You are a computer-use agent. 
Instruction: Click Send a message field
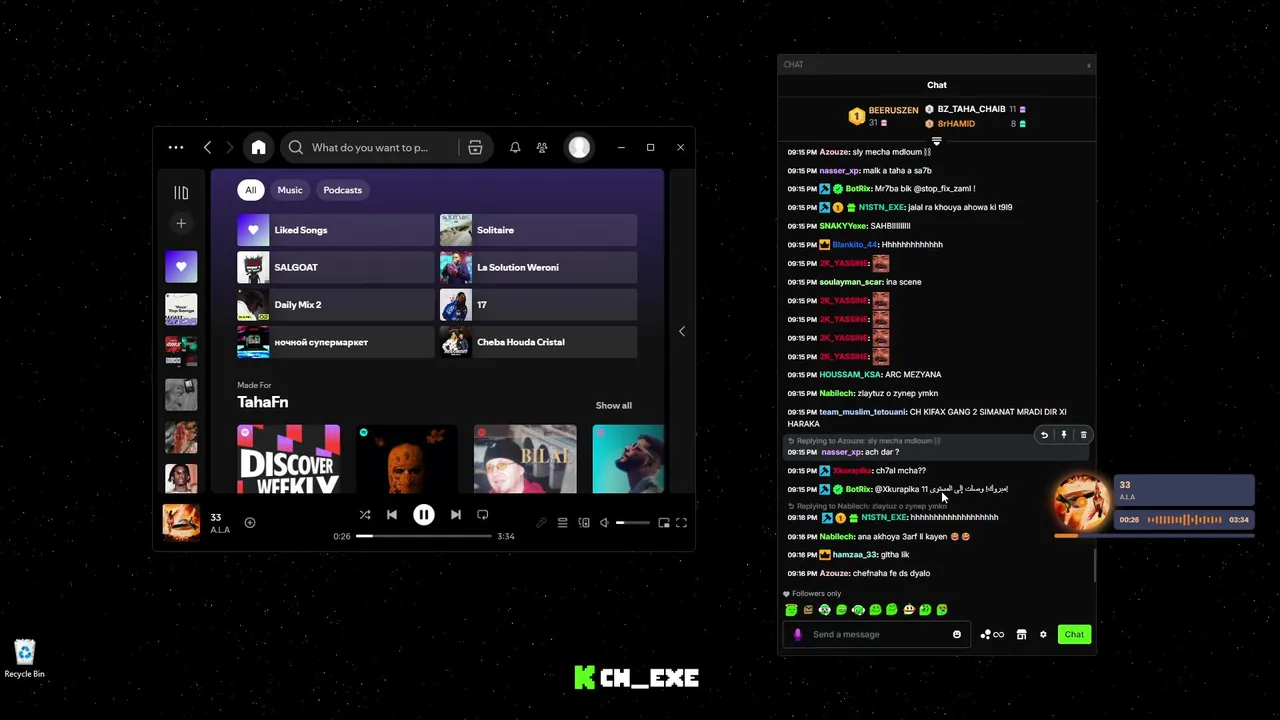point(875,635)
